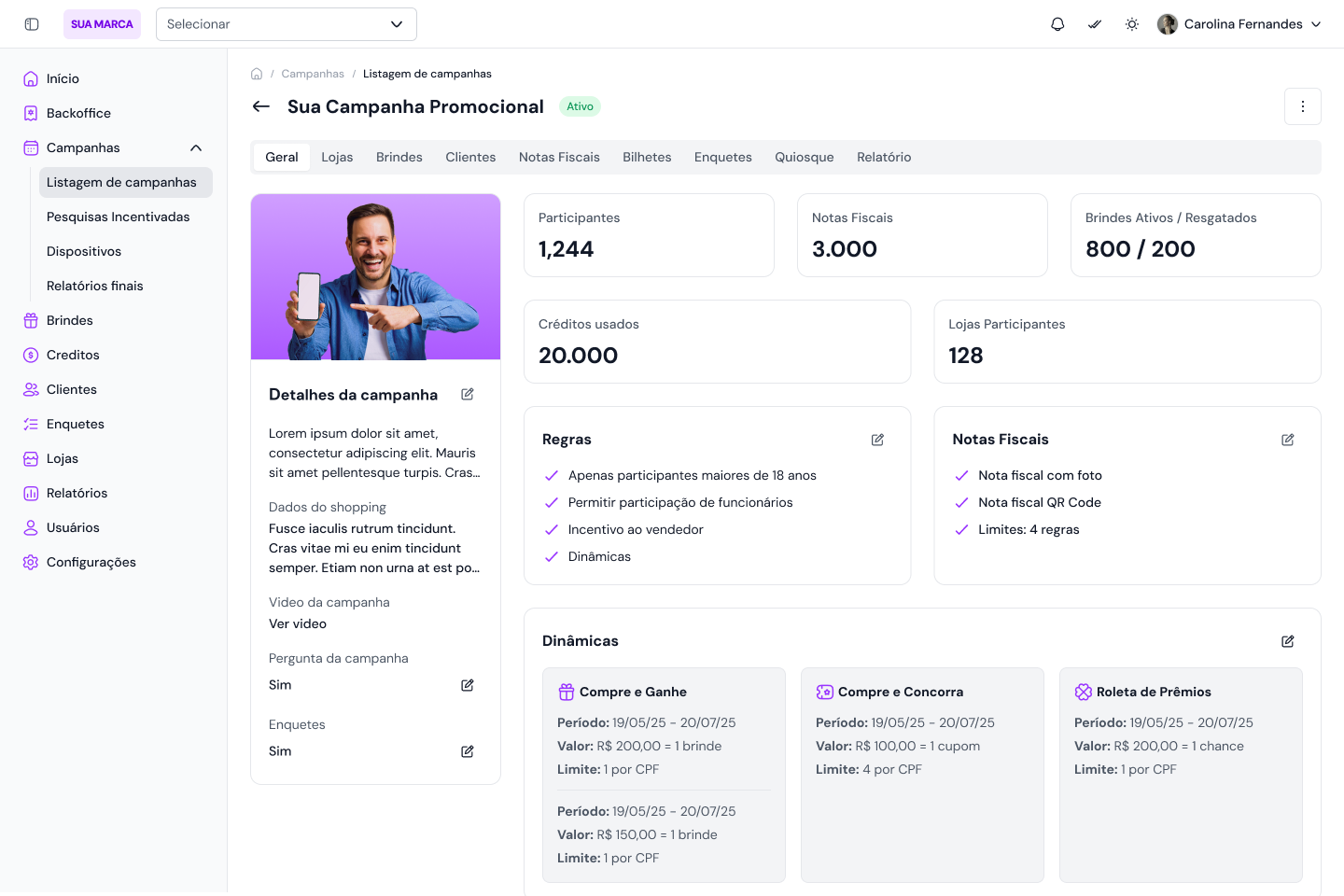Open Pesquisas Incentivadas in sidebar
Screen dimensions: 1344x896
point(119,217)
